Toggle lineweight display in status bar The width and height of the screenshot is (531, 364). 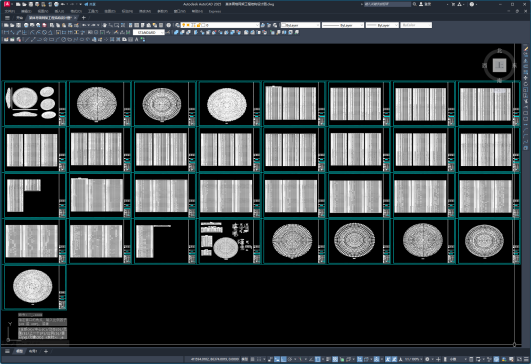pos(328,359)
